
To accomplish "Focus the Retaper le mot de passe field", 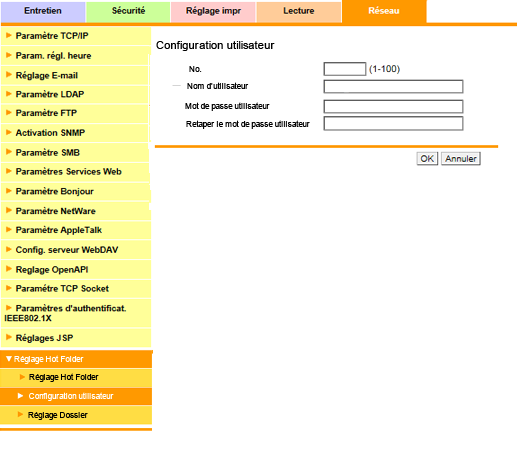I will [393, 123].
